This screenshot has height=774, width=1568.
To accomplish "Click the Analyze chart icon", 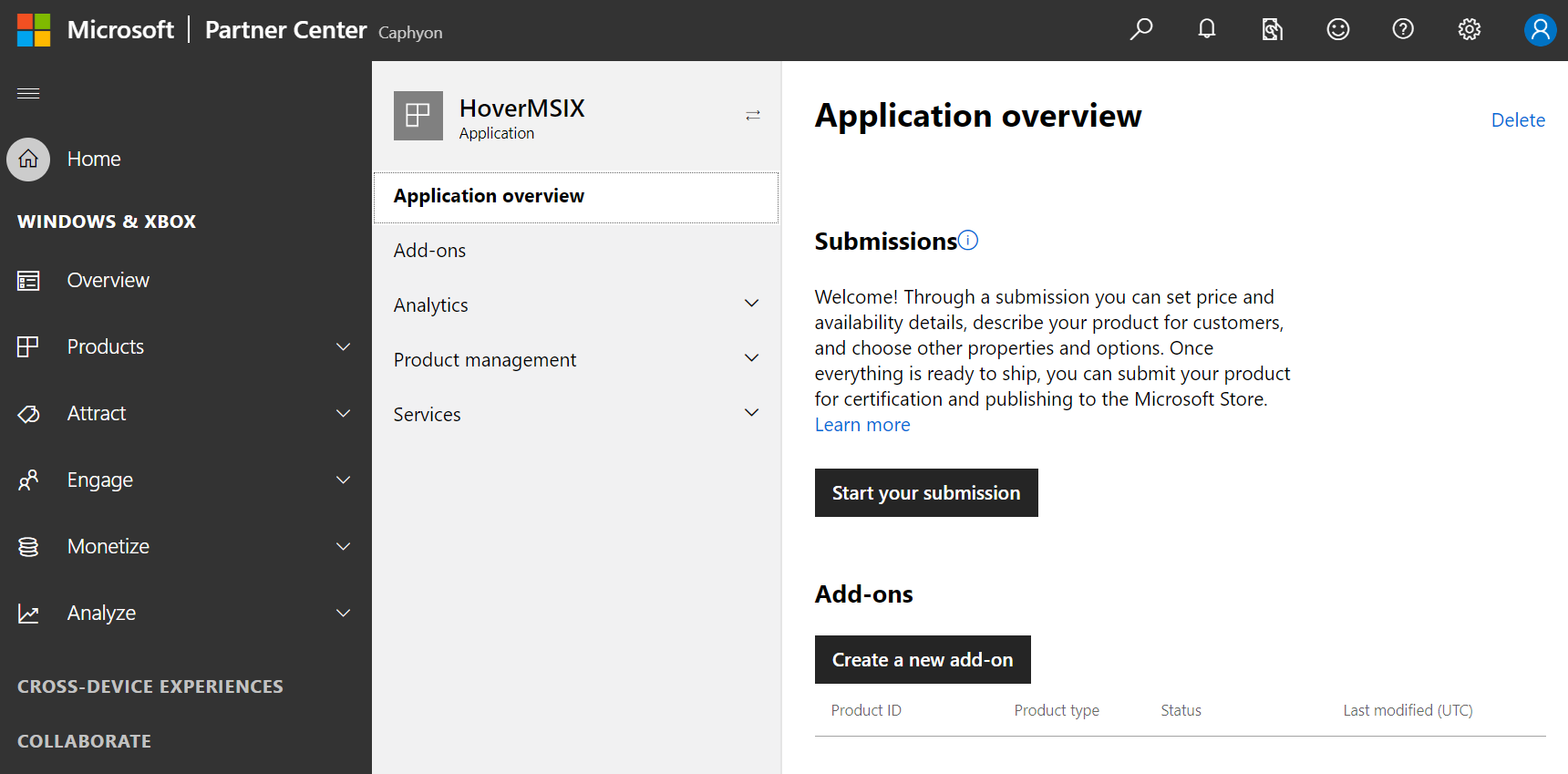I will [x=28, y=614].
